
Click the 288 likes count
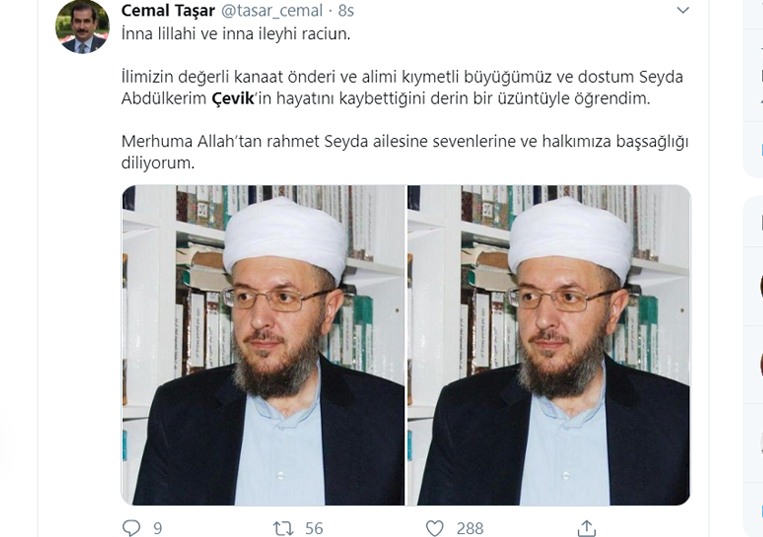coord(470,528)
